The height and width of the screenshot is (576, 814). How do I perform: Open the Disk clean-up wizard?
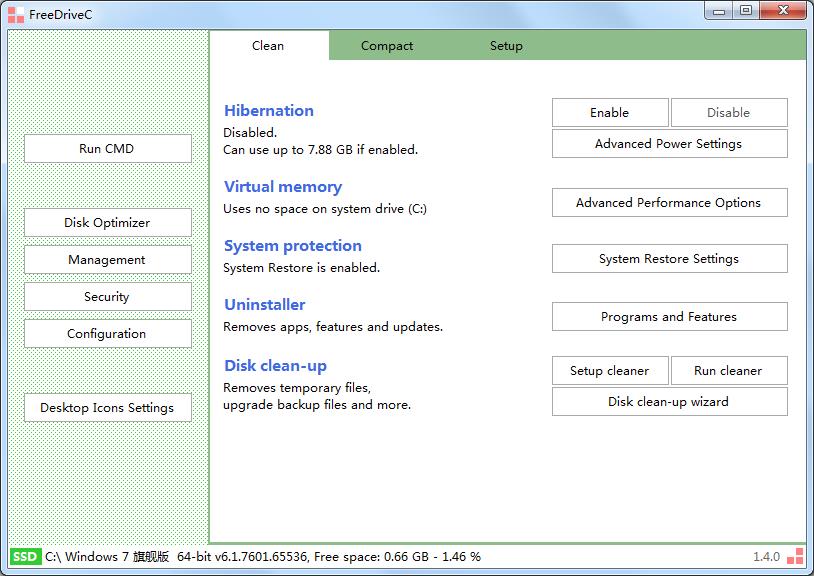tap(669, 402)
